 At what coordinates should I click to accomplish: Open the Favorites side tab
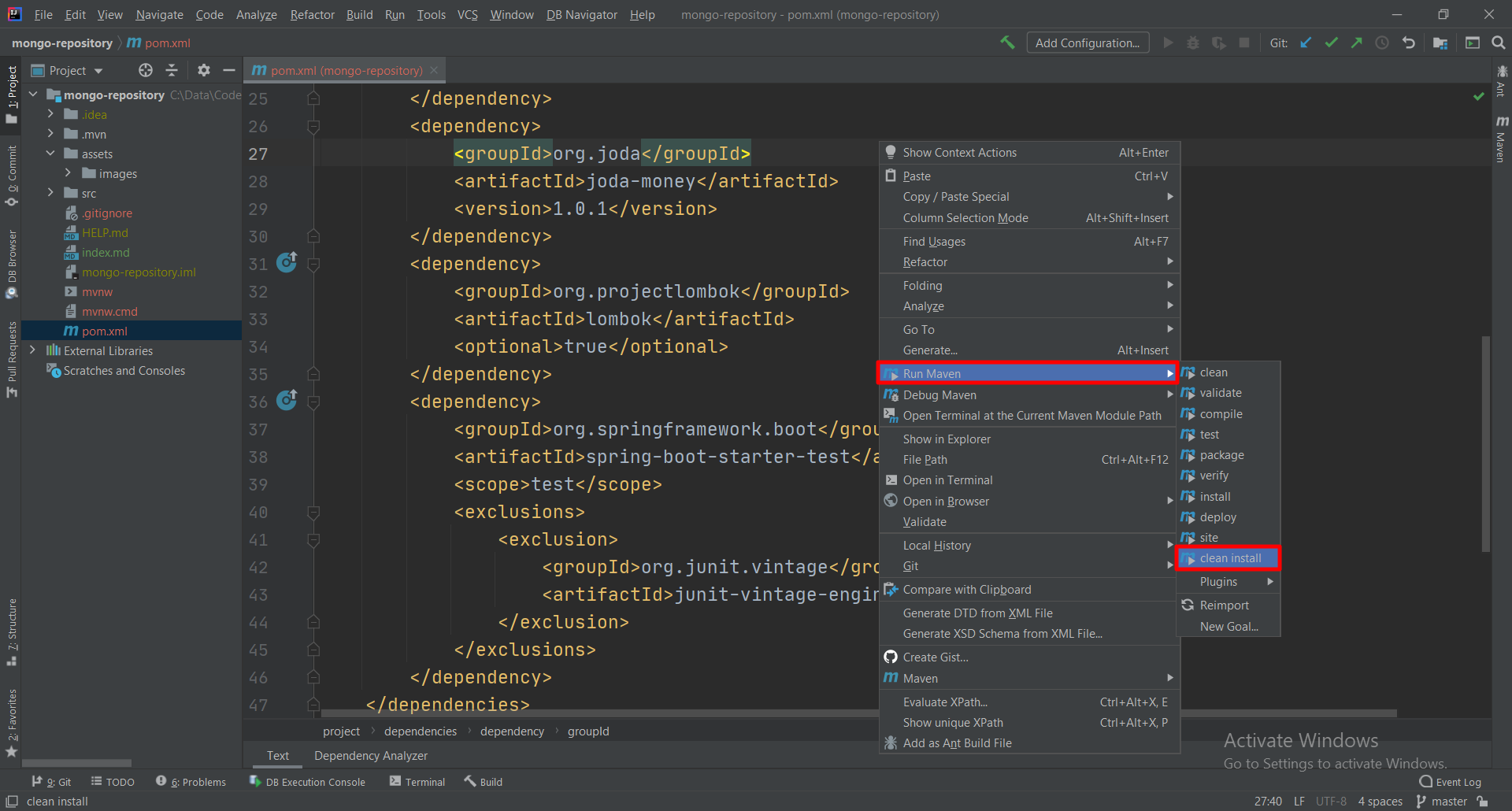[12, 723]
